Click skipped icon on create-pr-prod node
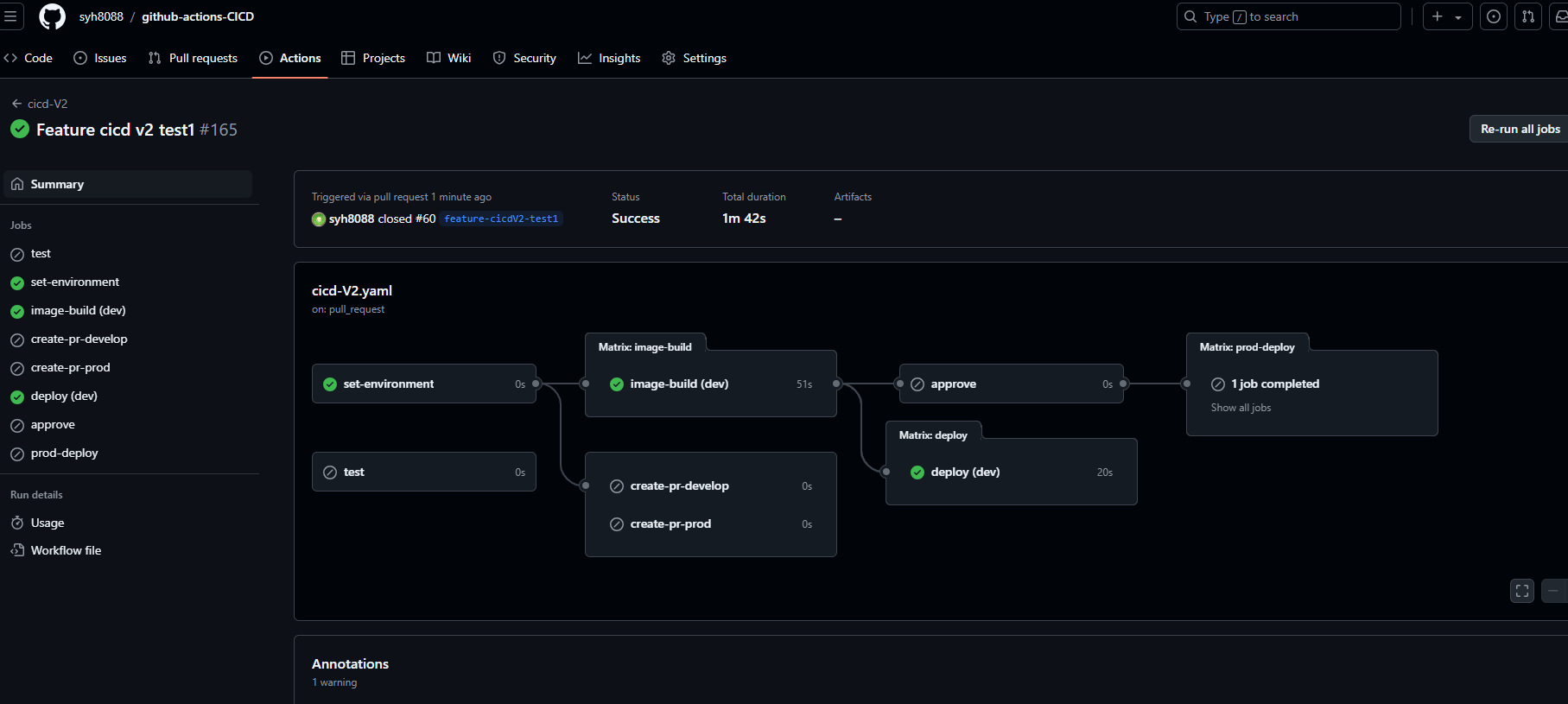Screen dimensions: 1568x704 617,524
